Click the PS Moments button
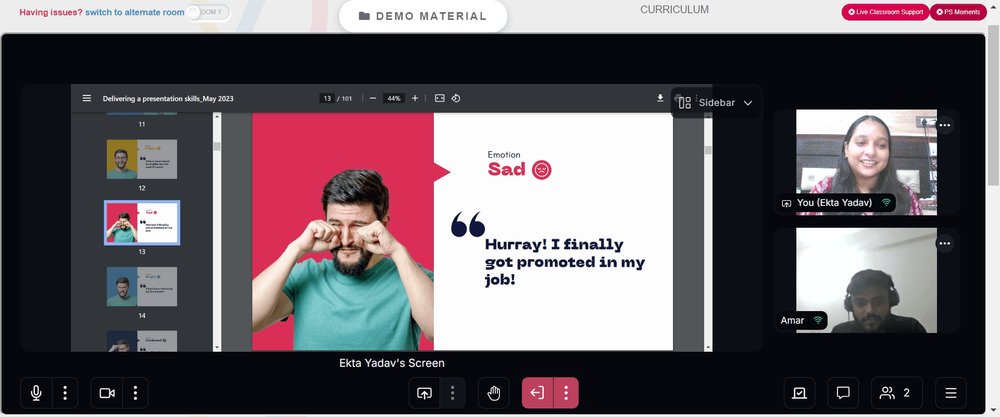This screenshot has height=417, width=1000. click(x=958, y=12)
